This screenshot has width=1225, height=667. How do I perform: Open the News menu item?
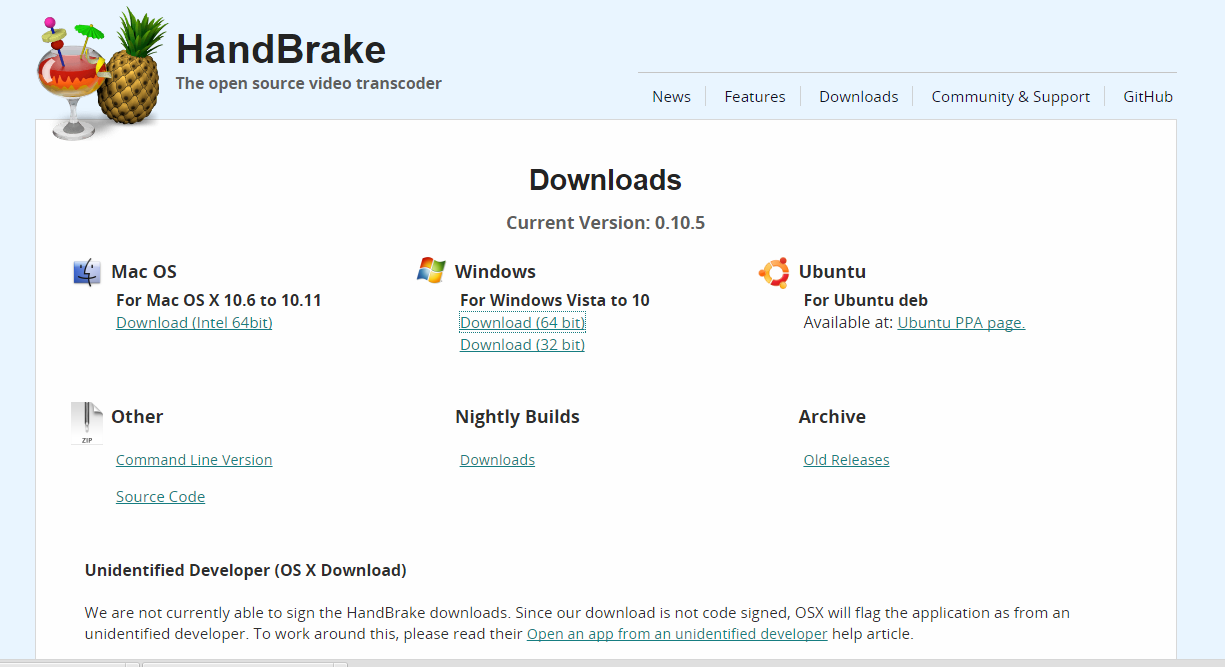[x=671, y=97]
